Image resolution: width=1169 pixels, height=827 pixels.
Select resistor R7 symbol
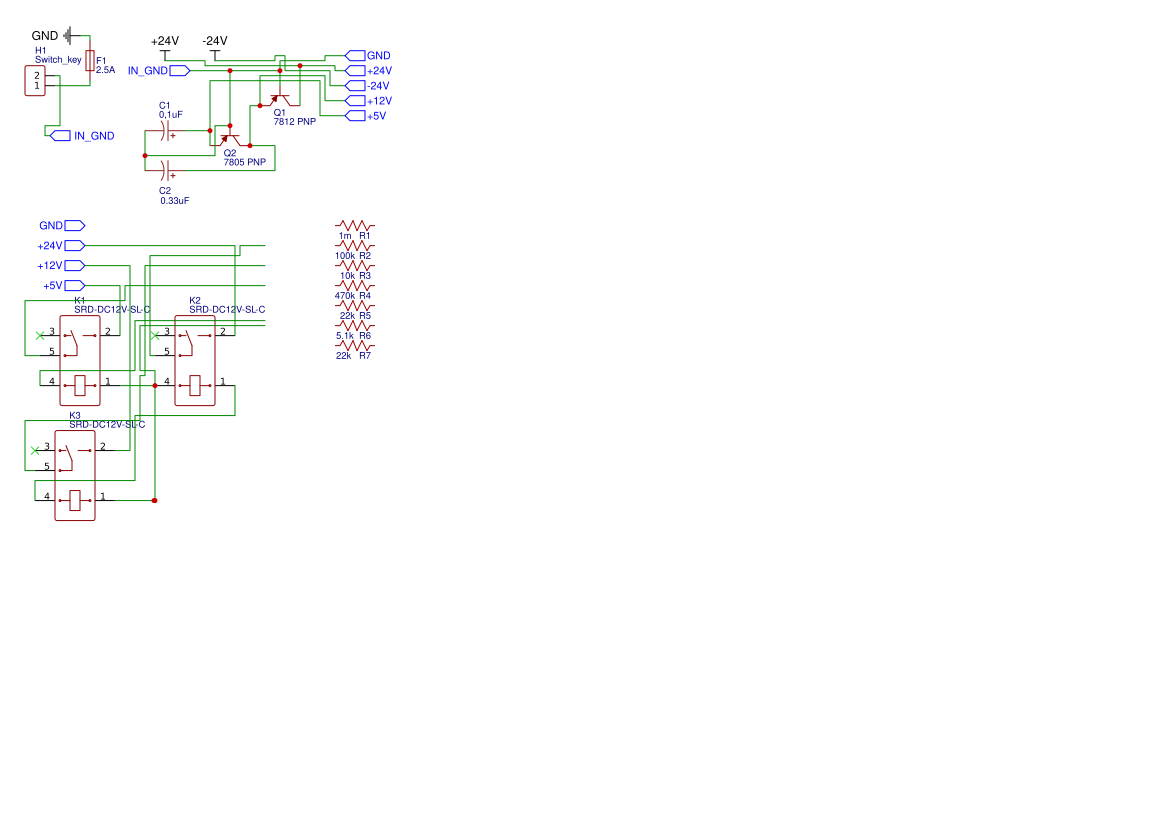point(355,345)
